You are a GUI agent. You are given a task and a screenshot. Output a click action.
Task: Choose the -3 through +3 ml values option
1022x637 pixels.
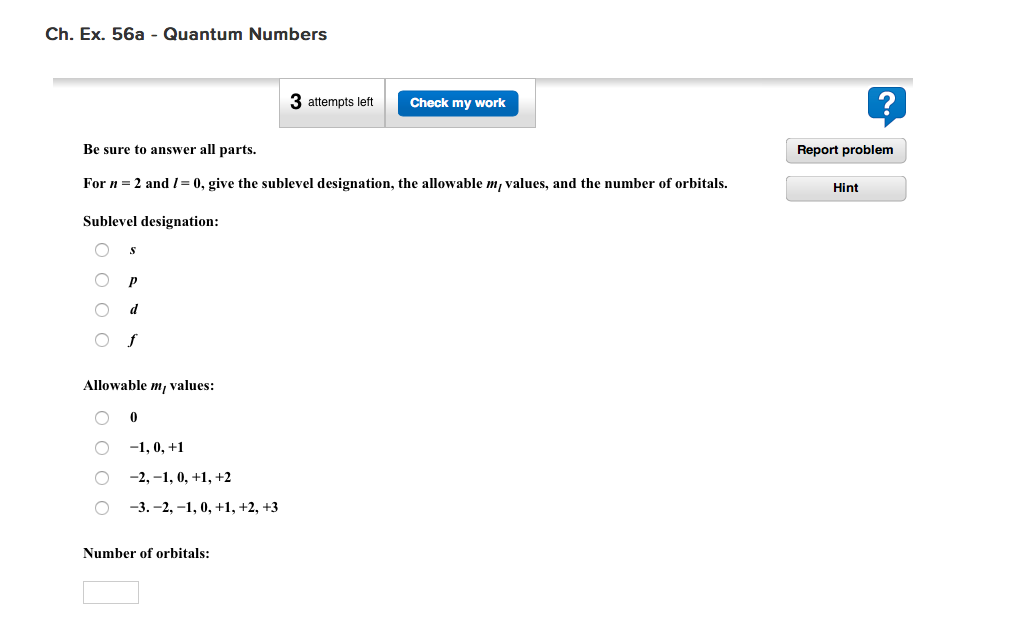point(102,507)
